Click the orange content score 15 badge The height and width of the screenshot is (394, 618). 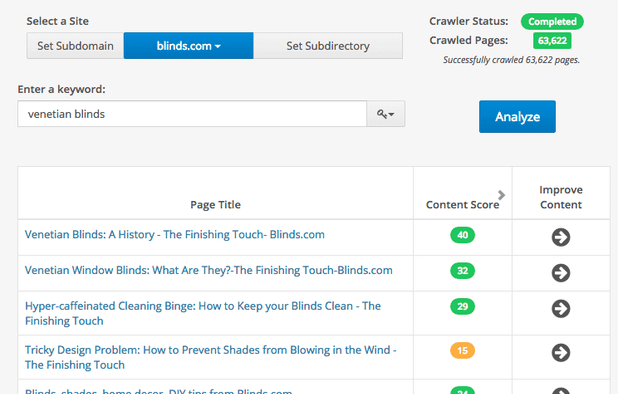coord(462,350)
